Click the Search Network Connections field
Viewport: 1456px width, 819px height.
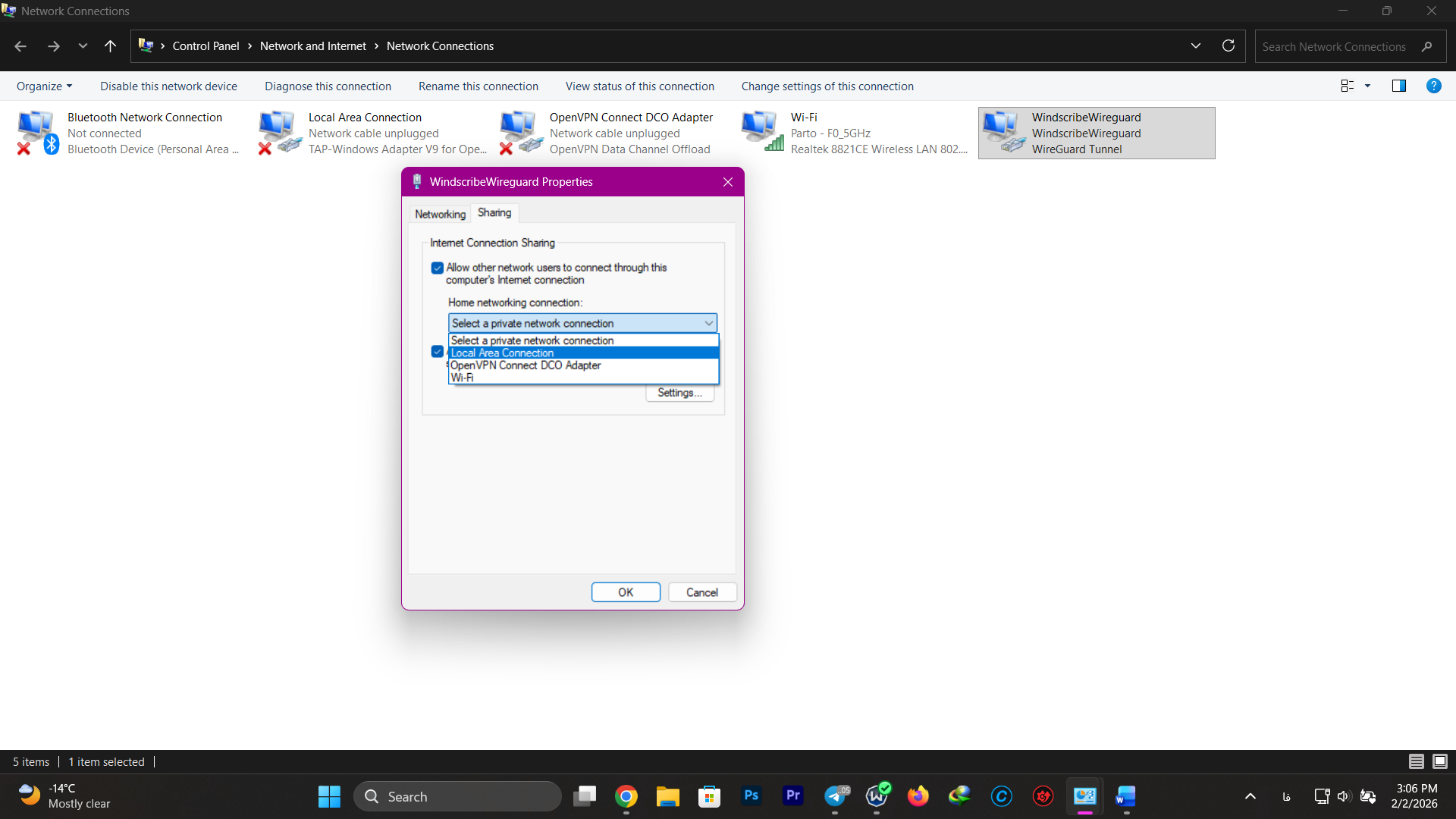point(1335,47)
